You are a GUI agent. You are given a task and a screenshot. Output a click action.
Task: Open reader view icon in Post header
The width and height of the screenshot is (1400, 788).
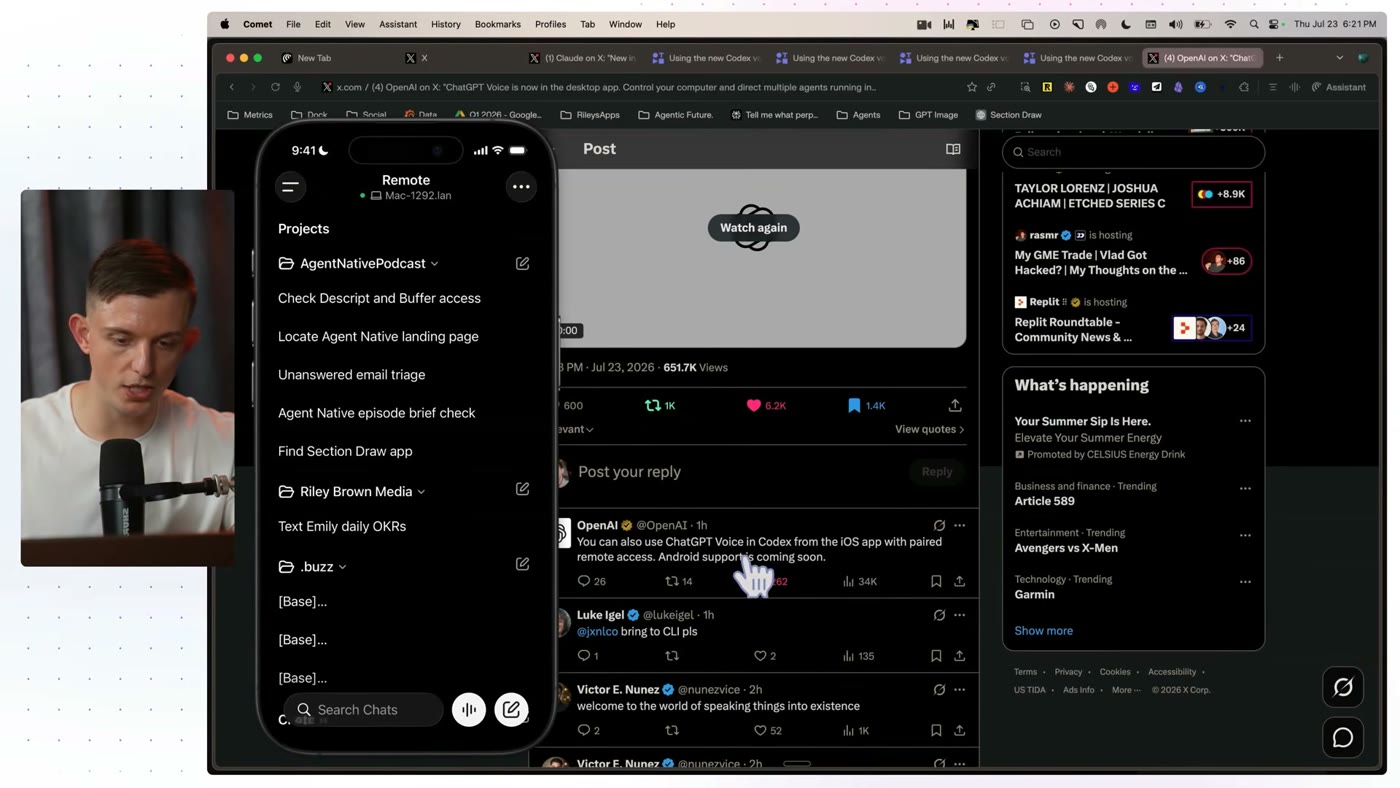click(x=953, y=149)
